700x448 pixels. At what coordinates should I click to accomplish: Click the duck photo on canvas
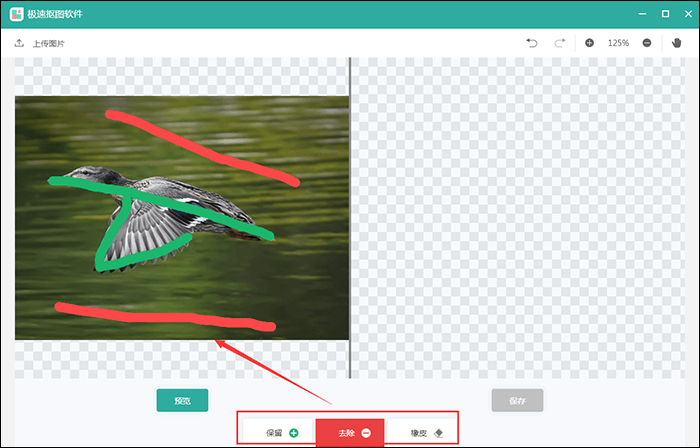(182, 218)
